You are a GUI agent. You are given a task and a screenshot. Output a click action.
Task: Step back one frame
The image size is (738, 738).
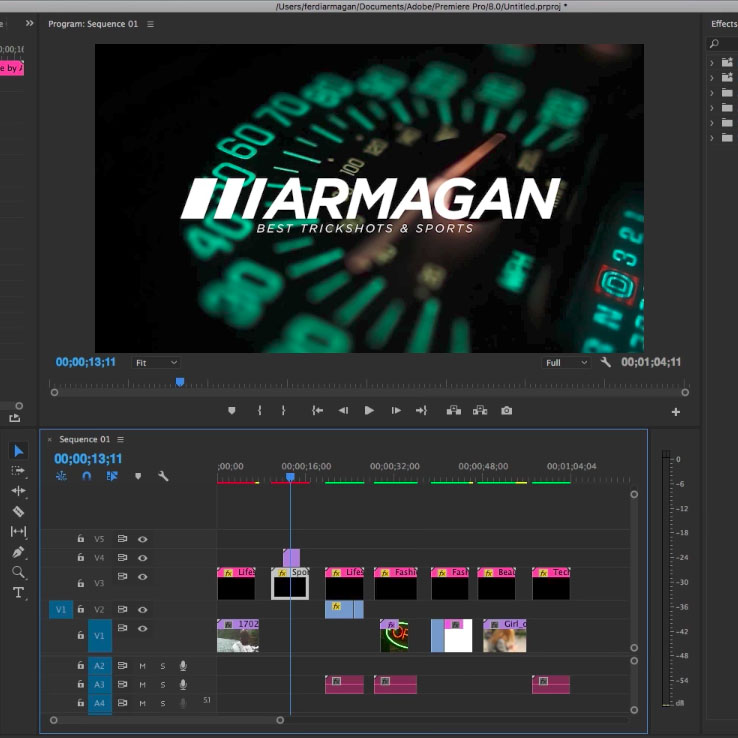(x=343, y=410)
